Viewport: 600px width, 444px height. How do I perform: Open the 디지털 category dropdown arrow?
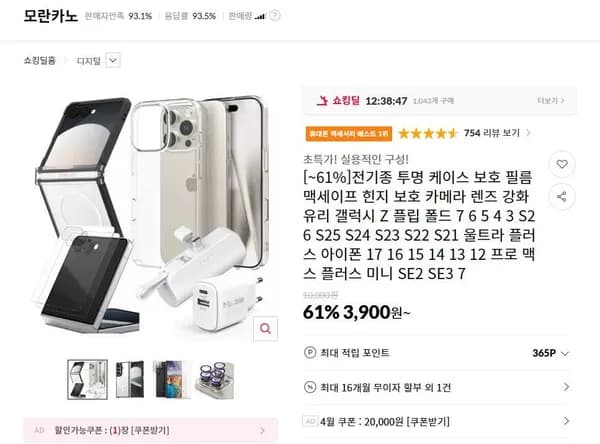pos(113,60)
